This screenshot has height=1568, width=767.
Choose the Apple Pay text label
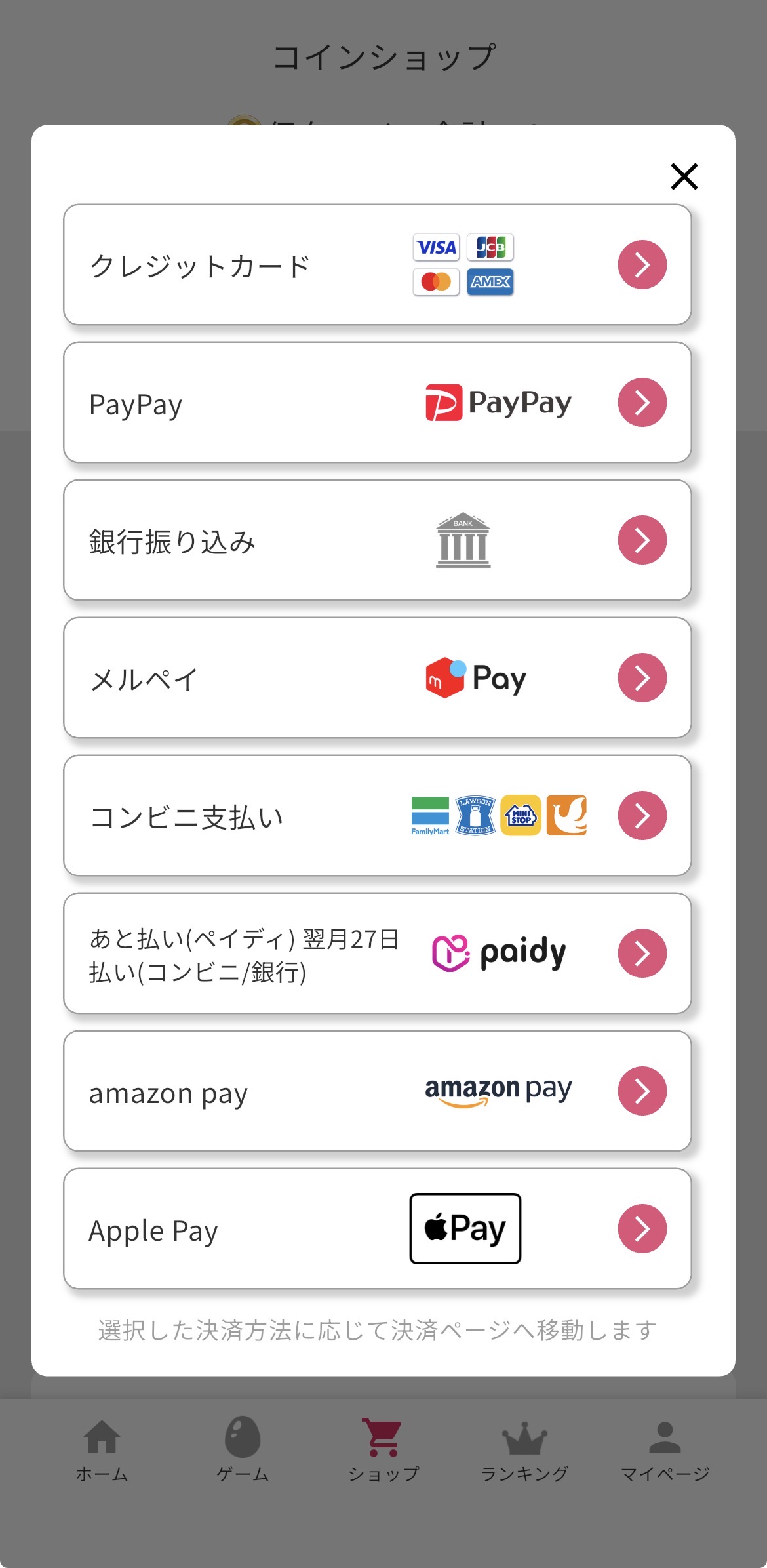[x=153, y=1231]
